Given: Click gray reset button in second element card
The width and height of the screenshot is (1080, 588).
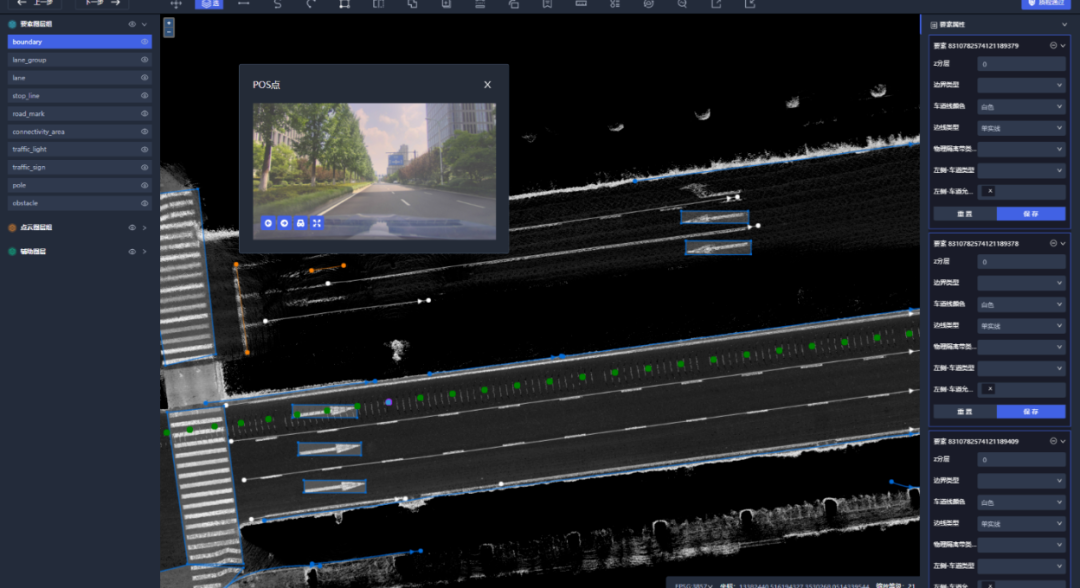Looking at the screenshot, I should click(x=965, y=412).
